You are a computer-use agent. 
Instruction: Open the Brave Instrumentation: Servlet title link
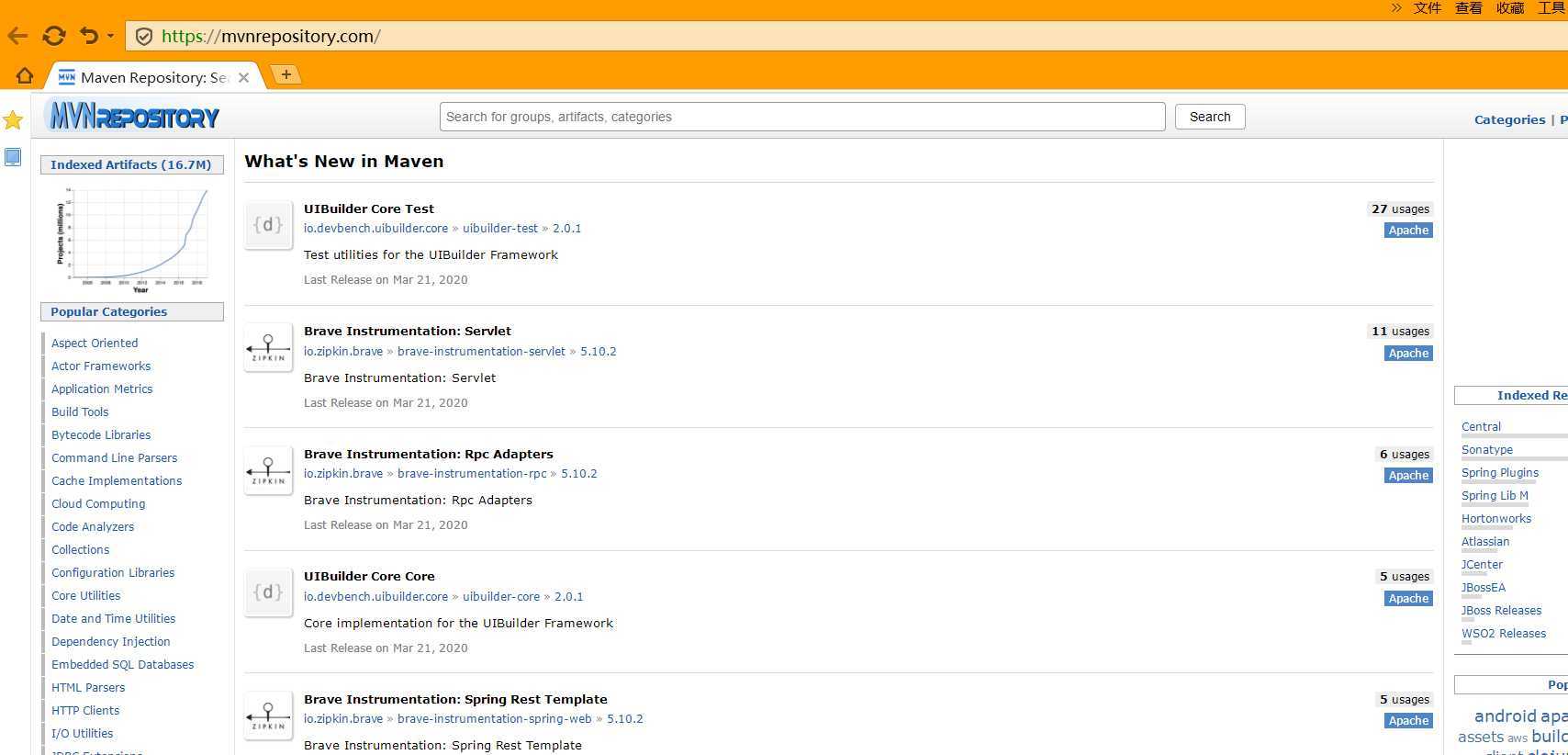click(408, 332)
